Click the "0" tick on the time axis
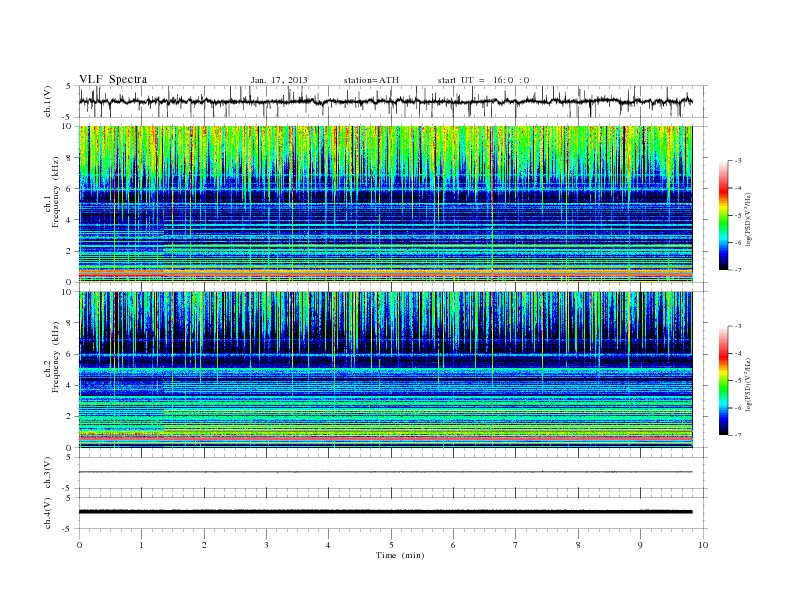Image resolution: width=792 pixels, height=612 pixels. (79, 545)
